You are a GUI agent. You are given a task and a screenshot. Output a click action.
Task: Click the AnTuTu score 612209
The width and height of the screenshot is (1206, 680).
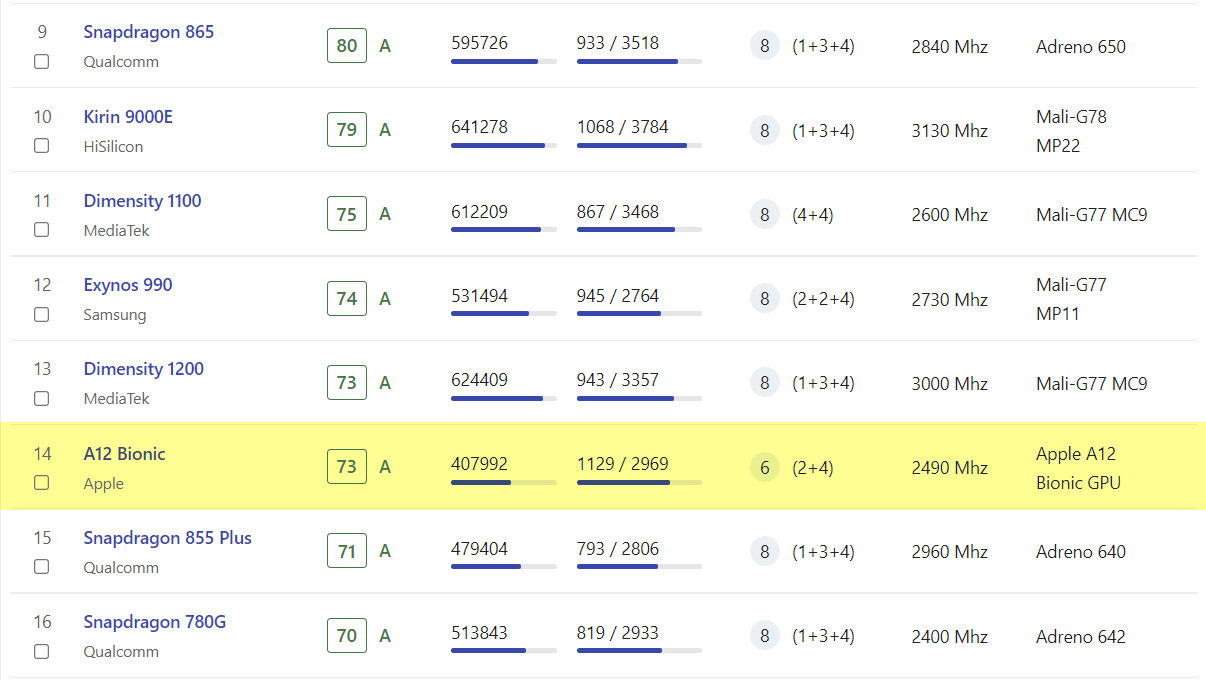click(479, 212)
